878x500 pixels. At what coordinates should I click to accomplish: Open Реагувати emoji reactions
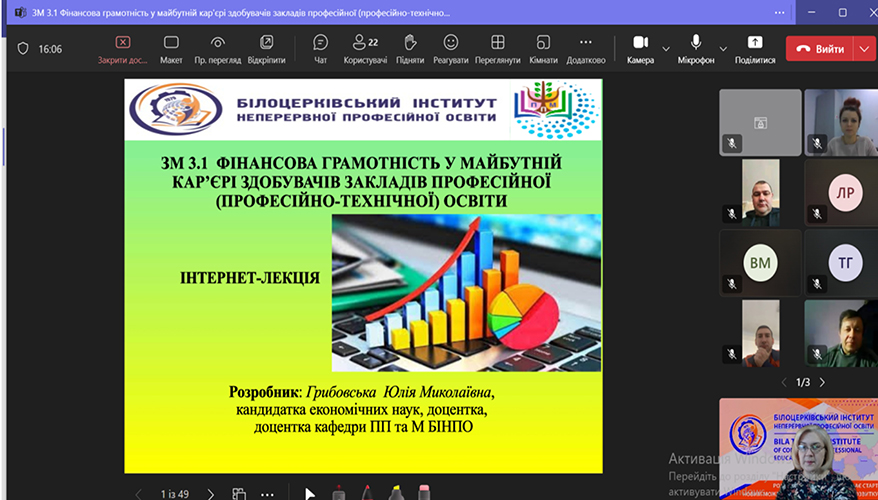451,48
